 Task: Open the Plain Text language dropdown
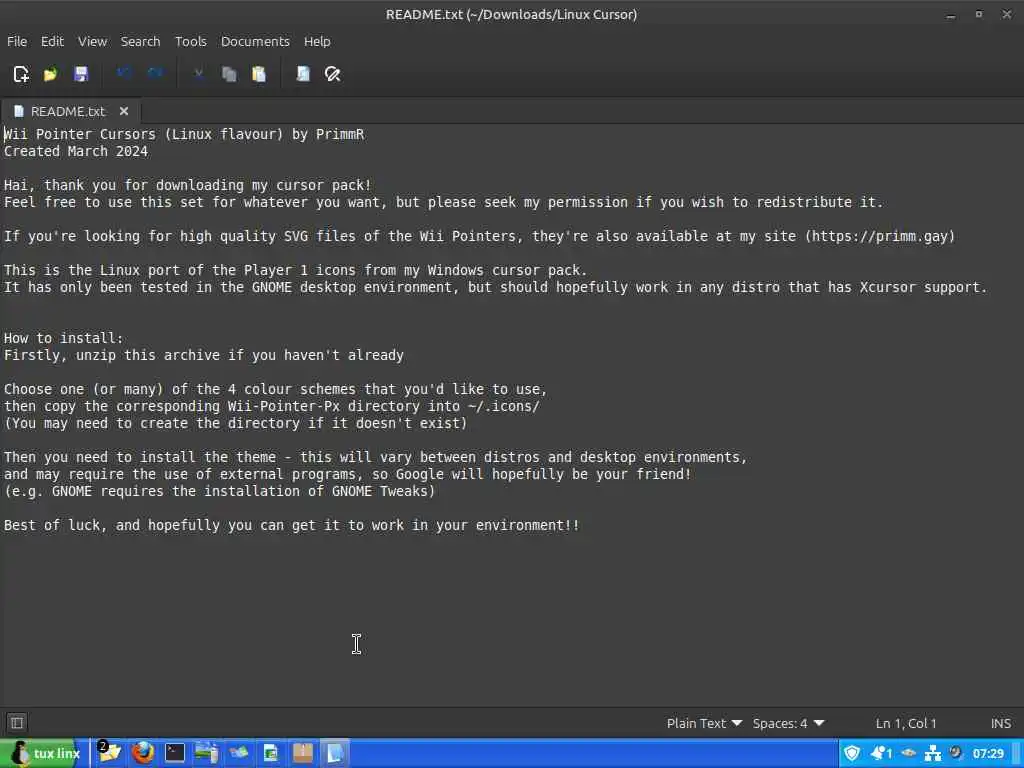click(x=704, y=724)
